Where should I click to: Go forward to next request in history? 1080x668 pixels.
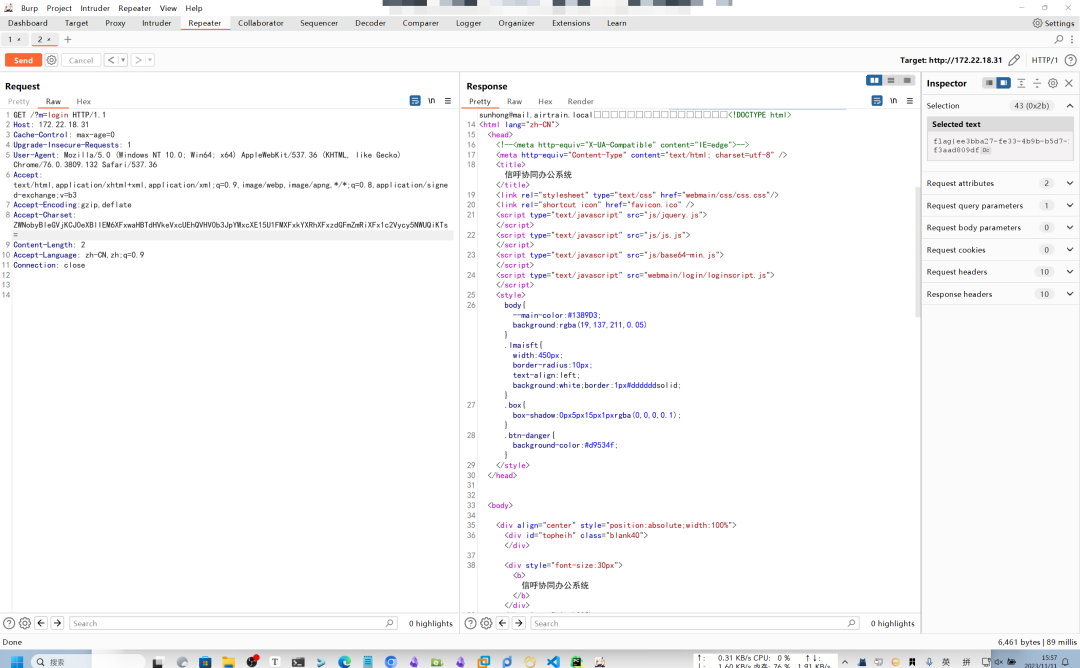point(138,61)
